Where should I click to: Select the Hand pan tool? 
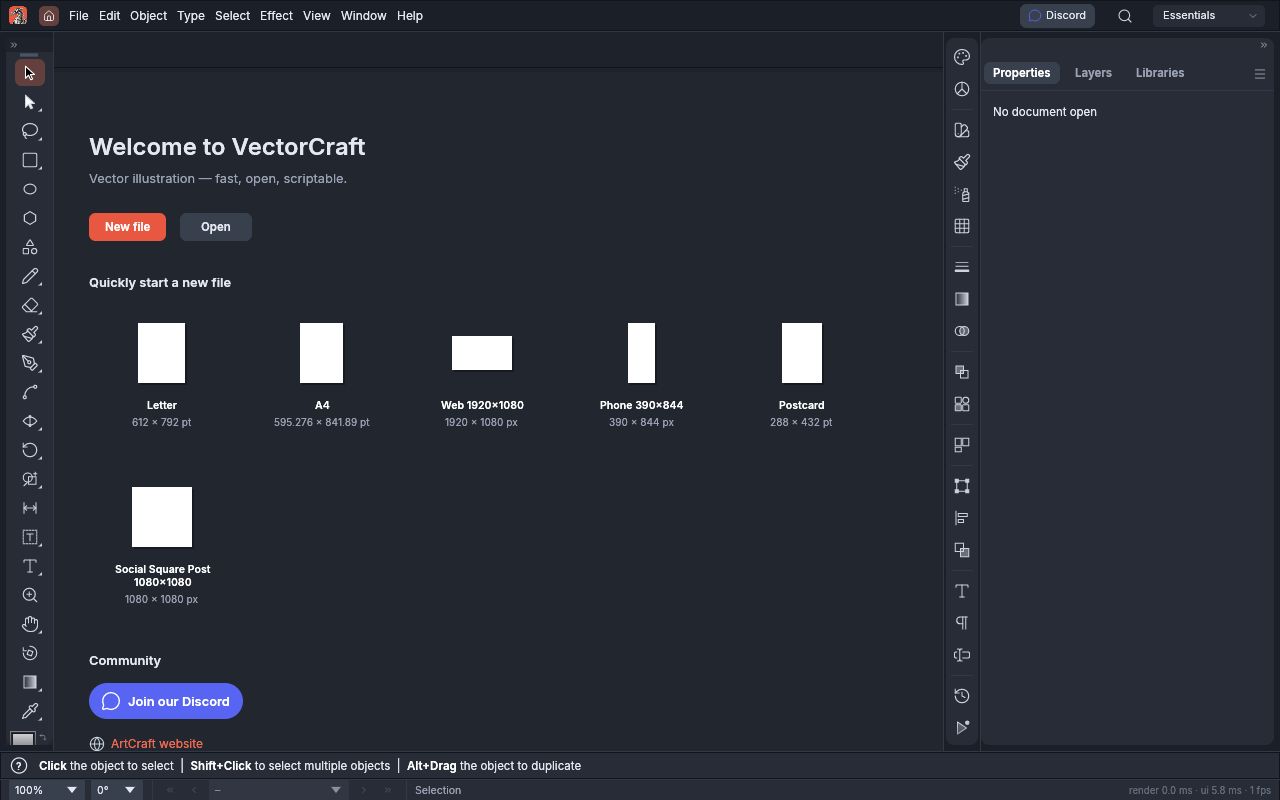pyautogui.click(x=29, y=624)
